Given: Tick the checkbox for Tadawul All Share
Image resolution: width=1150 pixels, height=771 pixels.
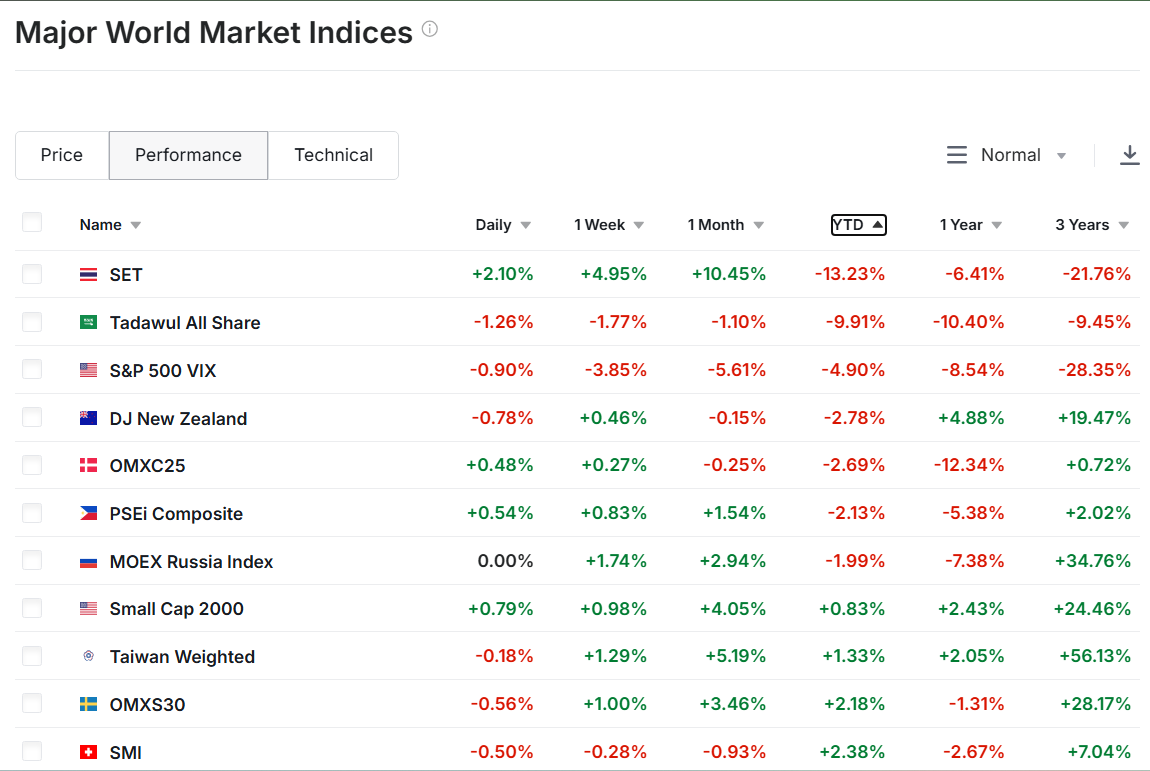Looking at the screenshot, I should click(32, 321).
